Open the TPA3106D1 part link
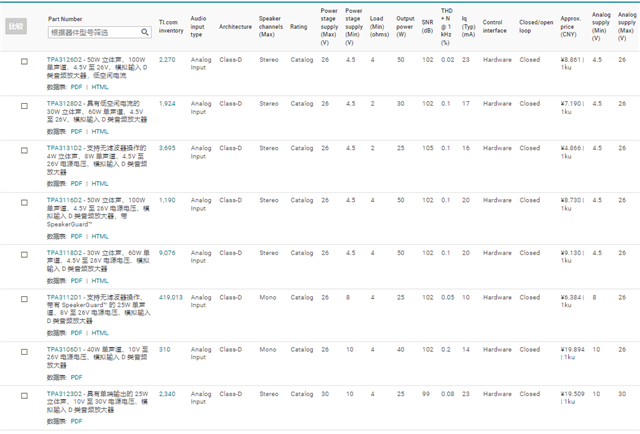Image resolution: width=640 pixels, height=434 pixels. click(64, 349)
